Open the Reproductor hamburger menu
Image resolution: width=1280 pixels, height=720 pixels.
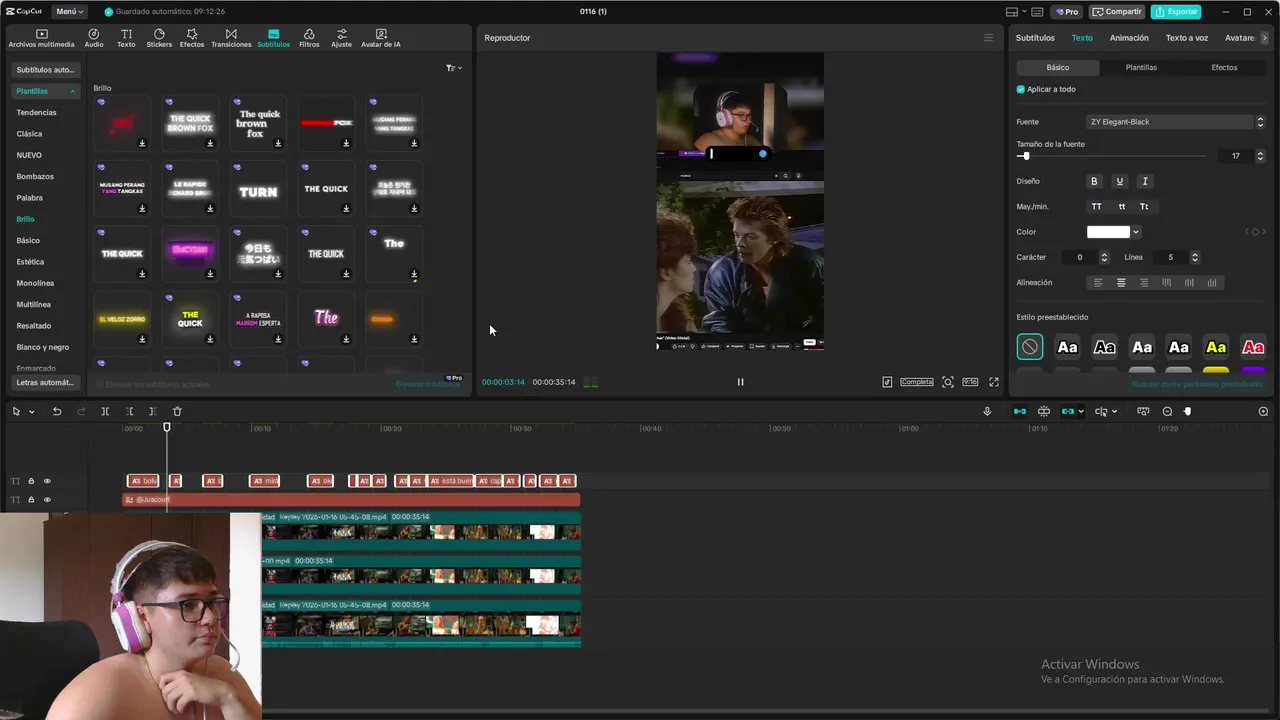[x=989, y=38]
